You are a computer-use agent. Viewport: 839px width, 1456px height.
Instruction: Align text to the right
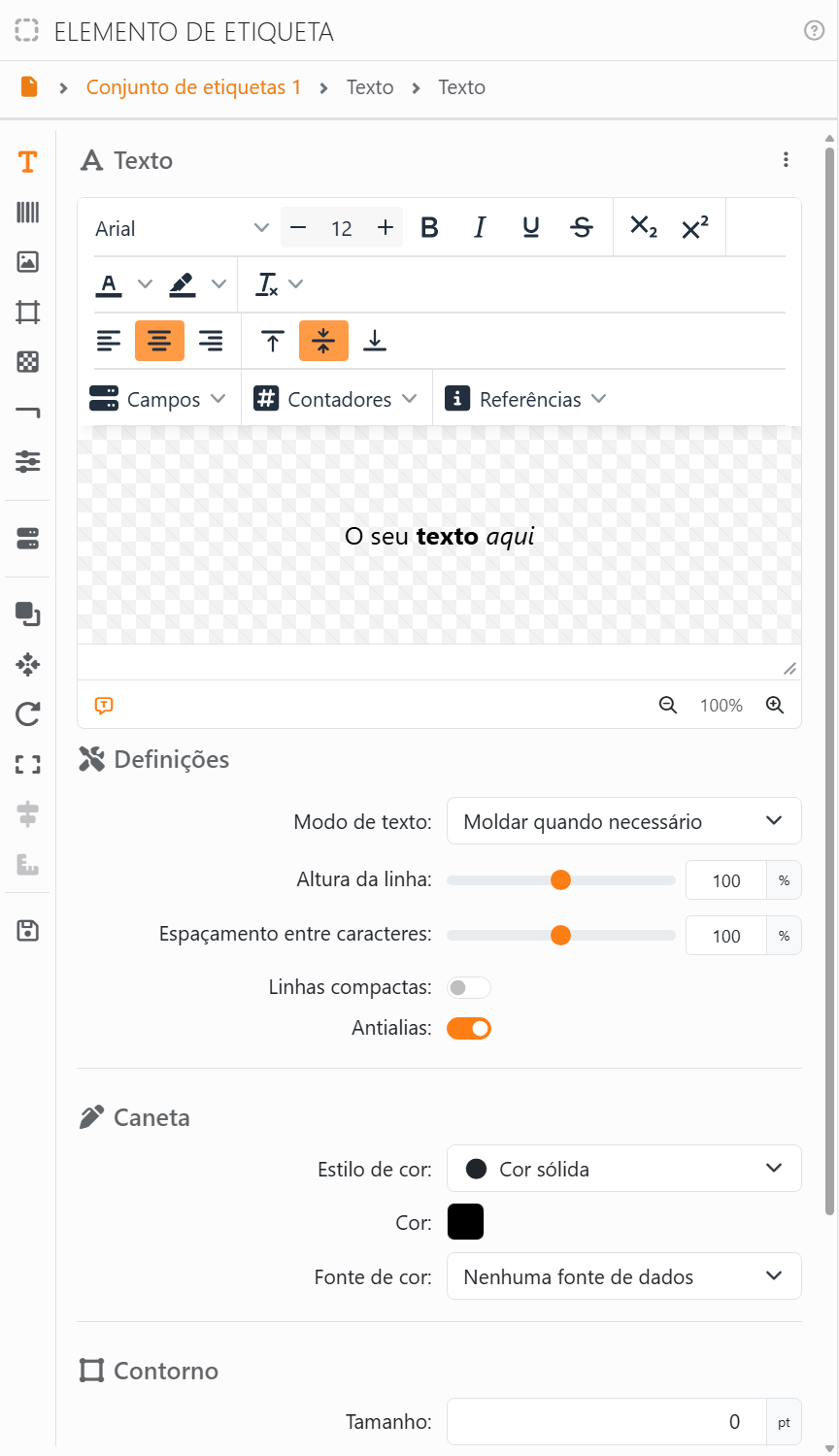[x=211, y=341]
